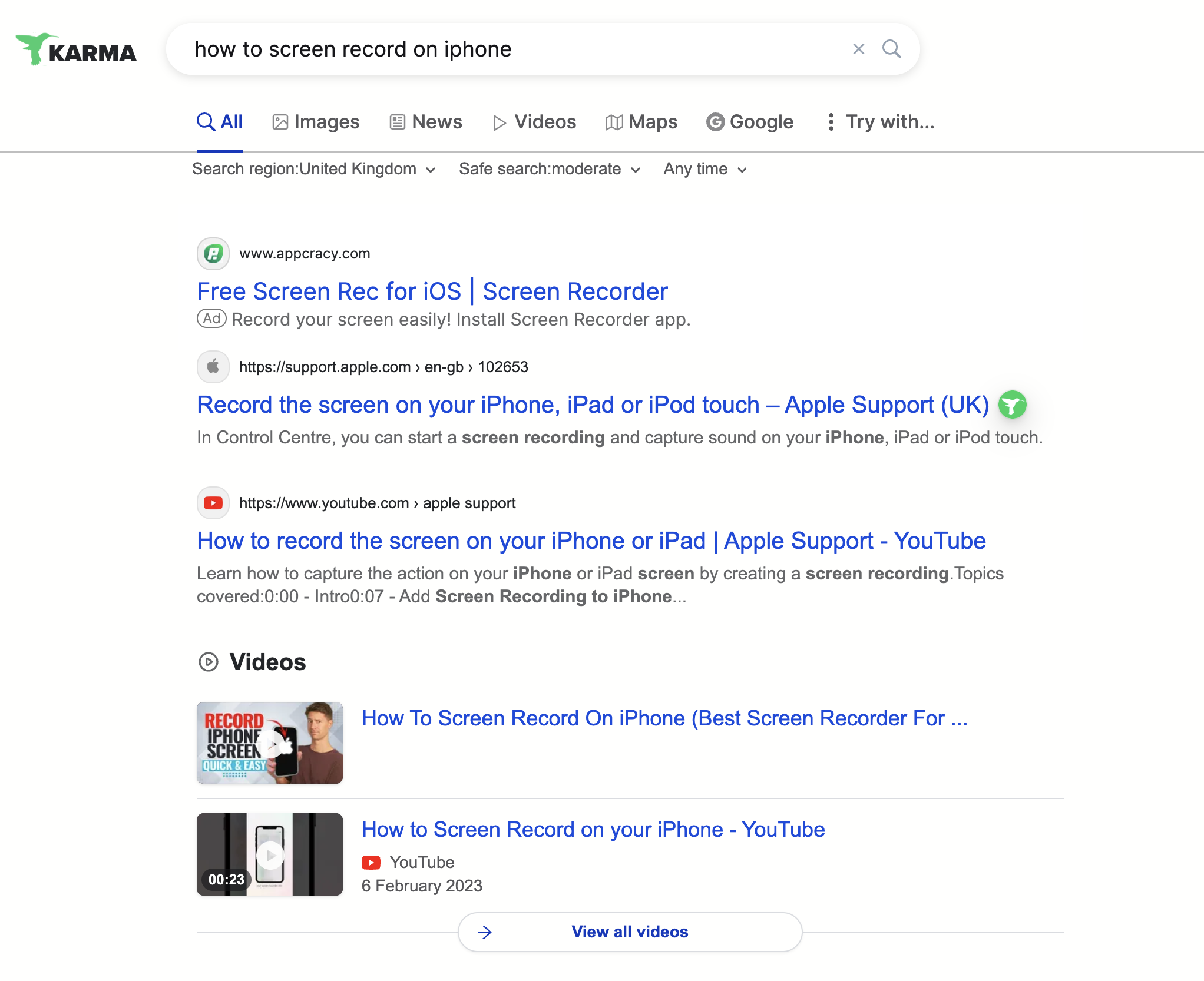Switch to the Maps tab
The image size is (1204, 981).
pyautogui.click(x=641, y=122)
